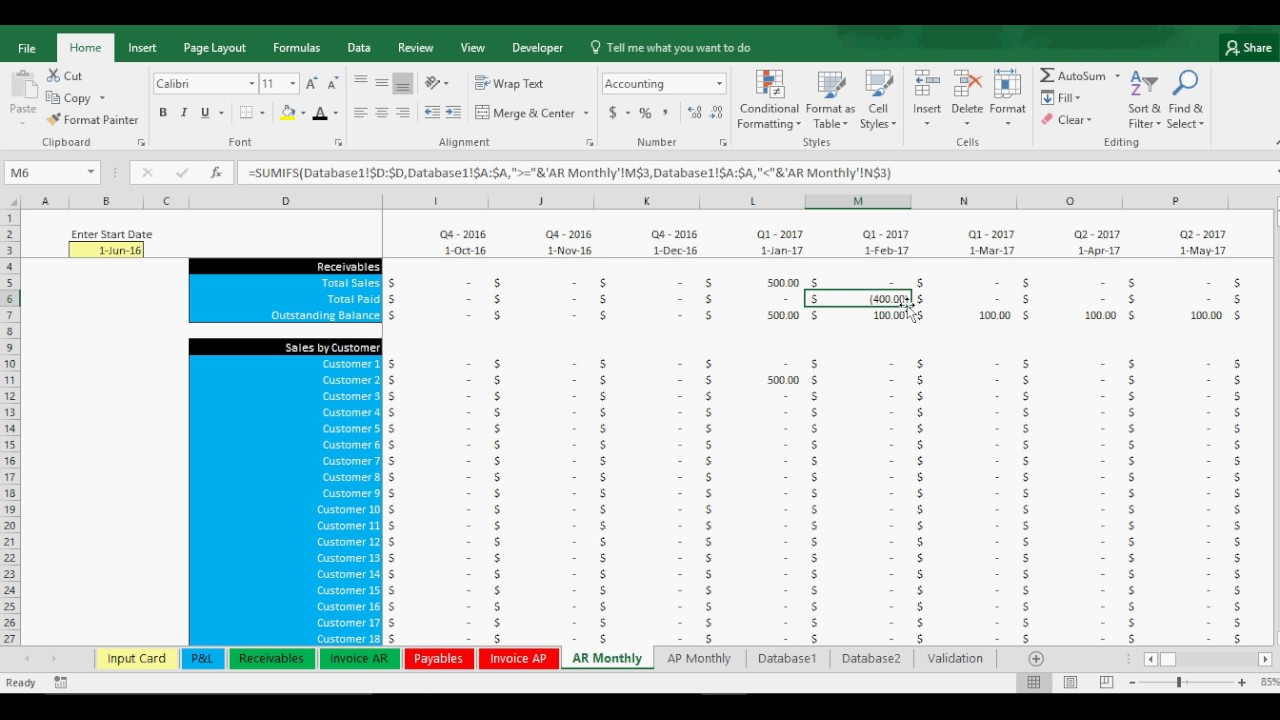Toggle Wrap Text on

(509, 84)
